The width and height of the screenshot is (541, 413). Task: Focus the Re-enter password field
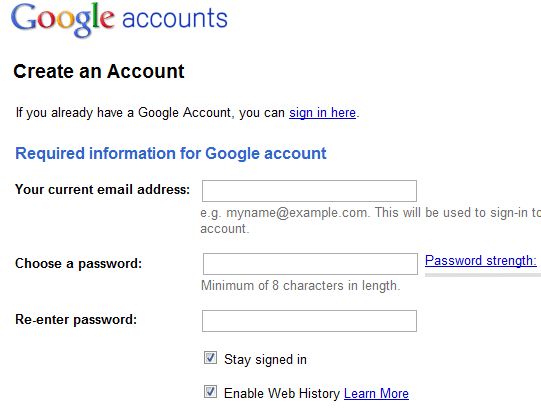(x=309, y=321)
